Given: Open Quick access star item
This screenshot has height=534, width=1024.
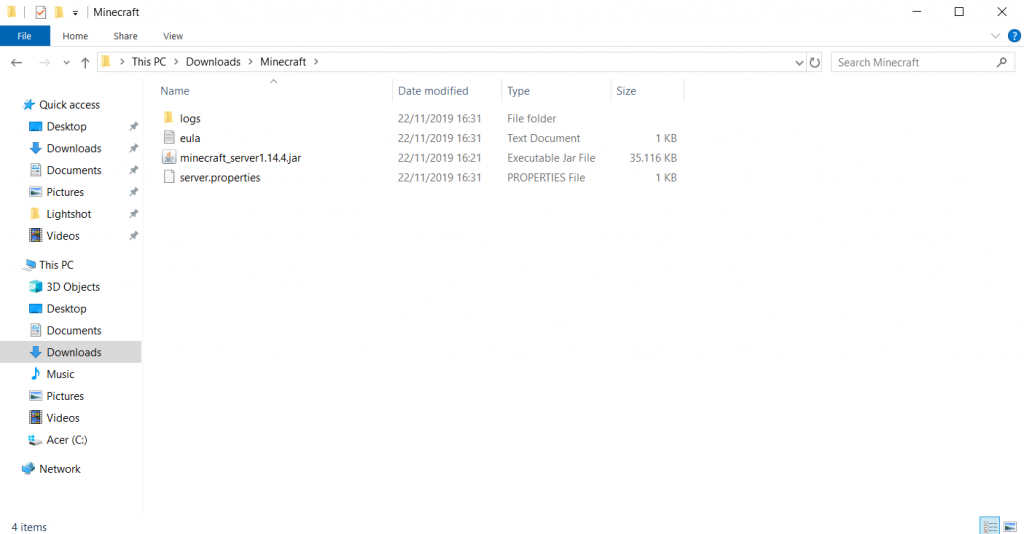Looking at the screenshot, I should 61,104.
